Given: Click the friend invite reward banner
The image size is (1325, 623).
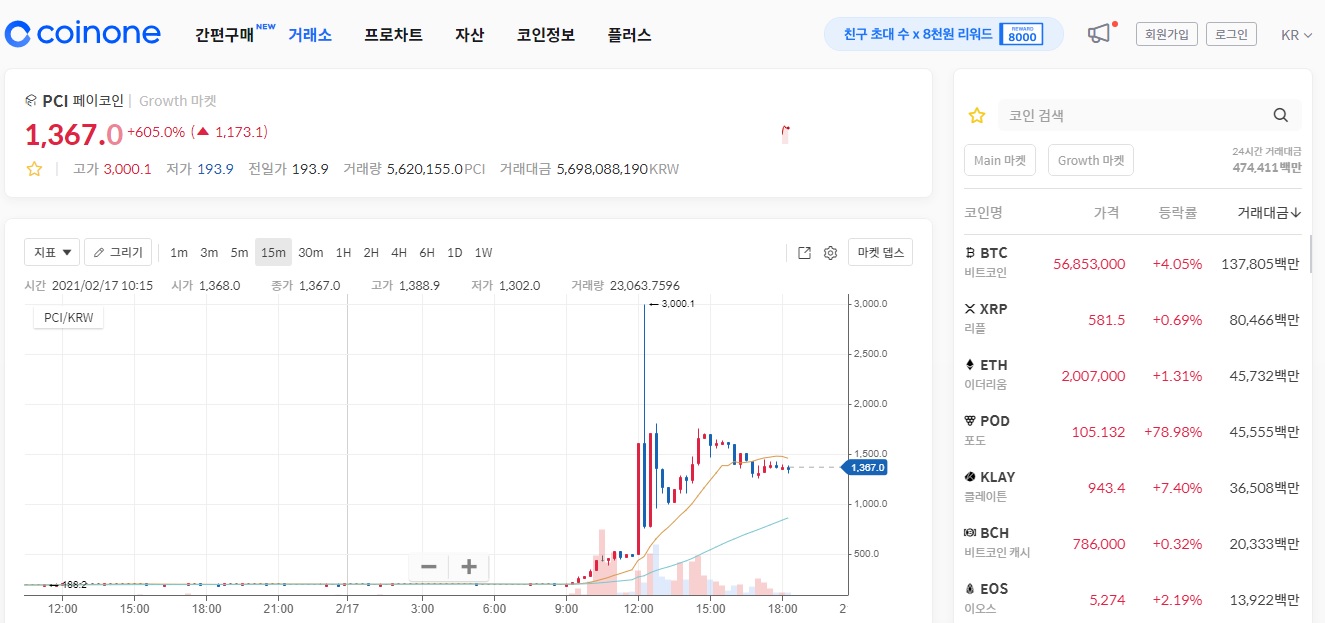Looking at the screenshot, I should [x=943, y=34].
